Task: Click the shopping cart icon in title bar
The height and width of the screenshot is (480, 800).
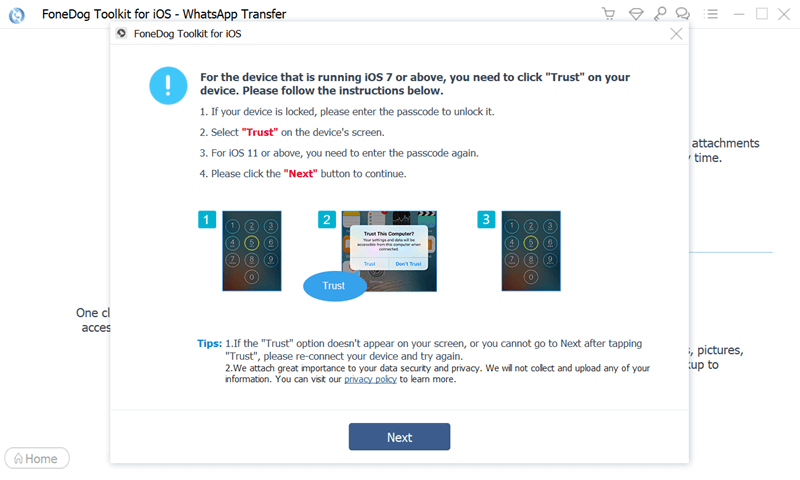Action: click(x=608, y=14)
